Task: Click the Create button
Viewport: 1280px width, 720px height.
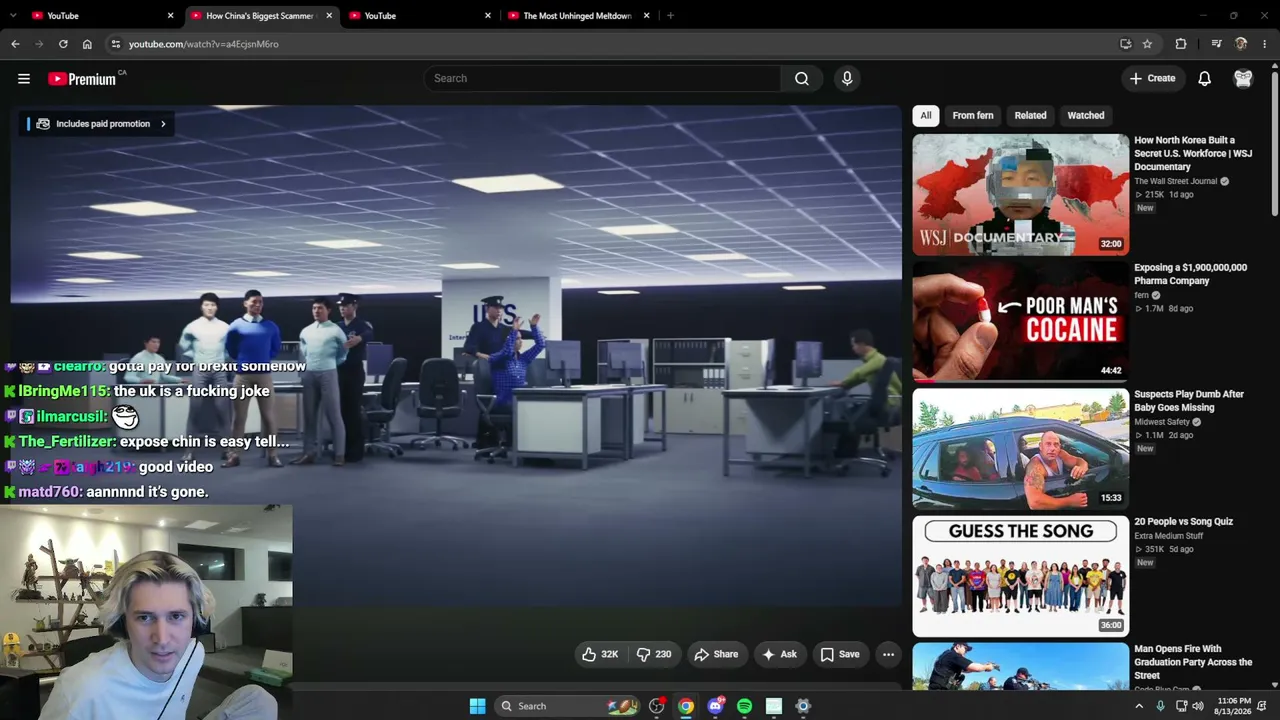Action: tap(1153, 79)
